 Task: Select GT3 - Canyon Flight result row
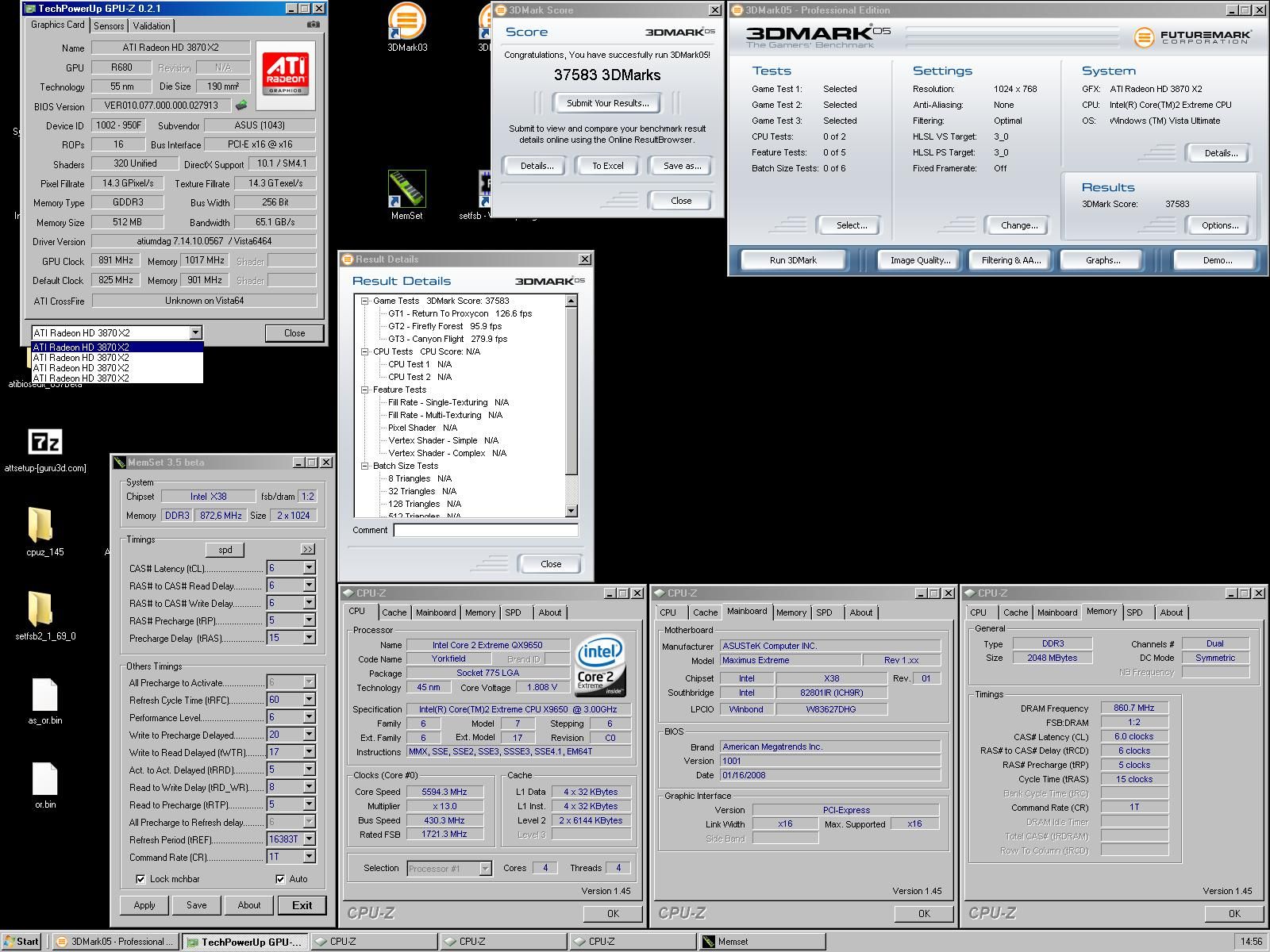[447, 339]
